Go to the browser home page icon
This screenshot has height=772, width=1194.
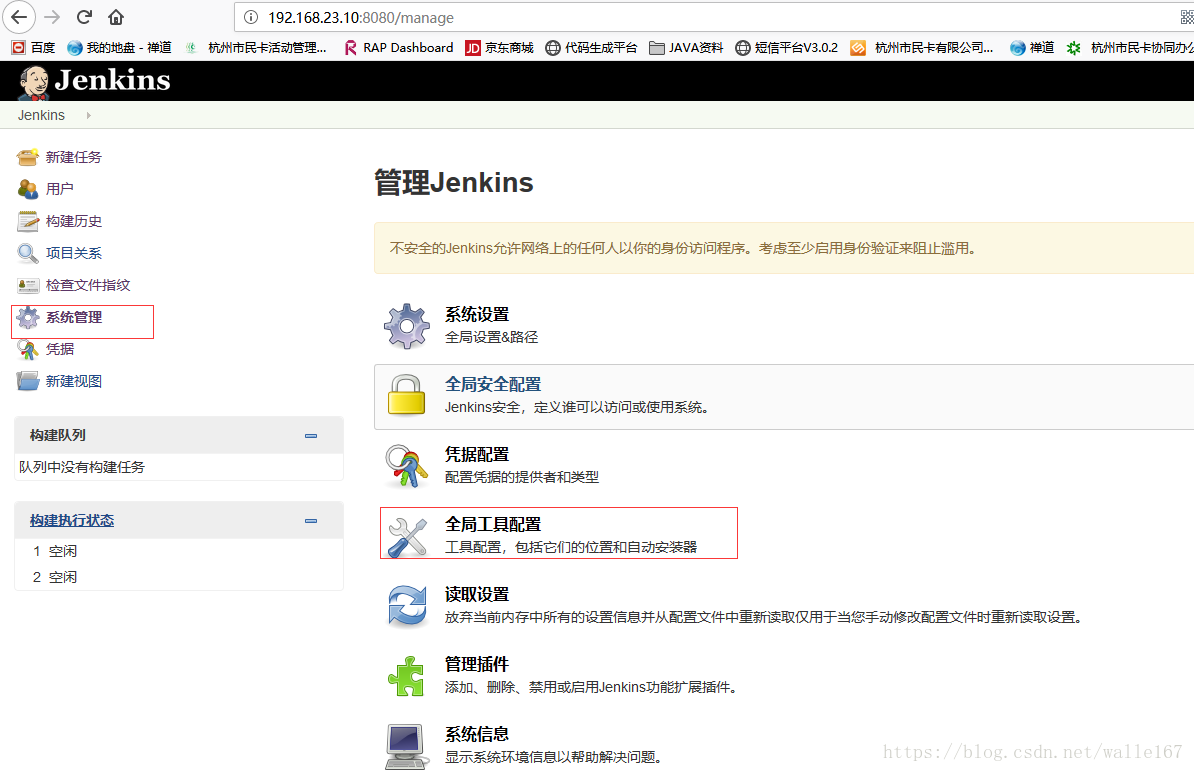[x=116, y=17]
